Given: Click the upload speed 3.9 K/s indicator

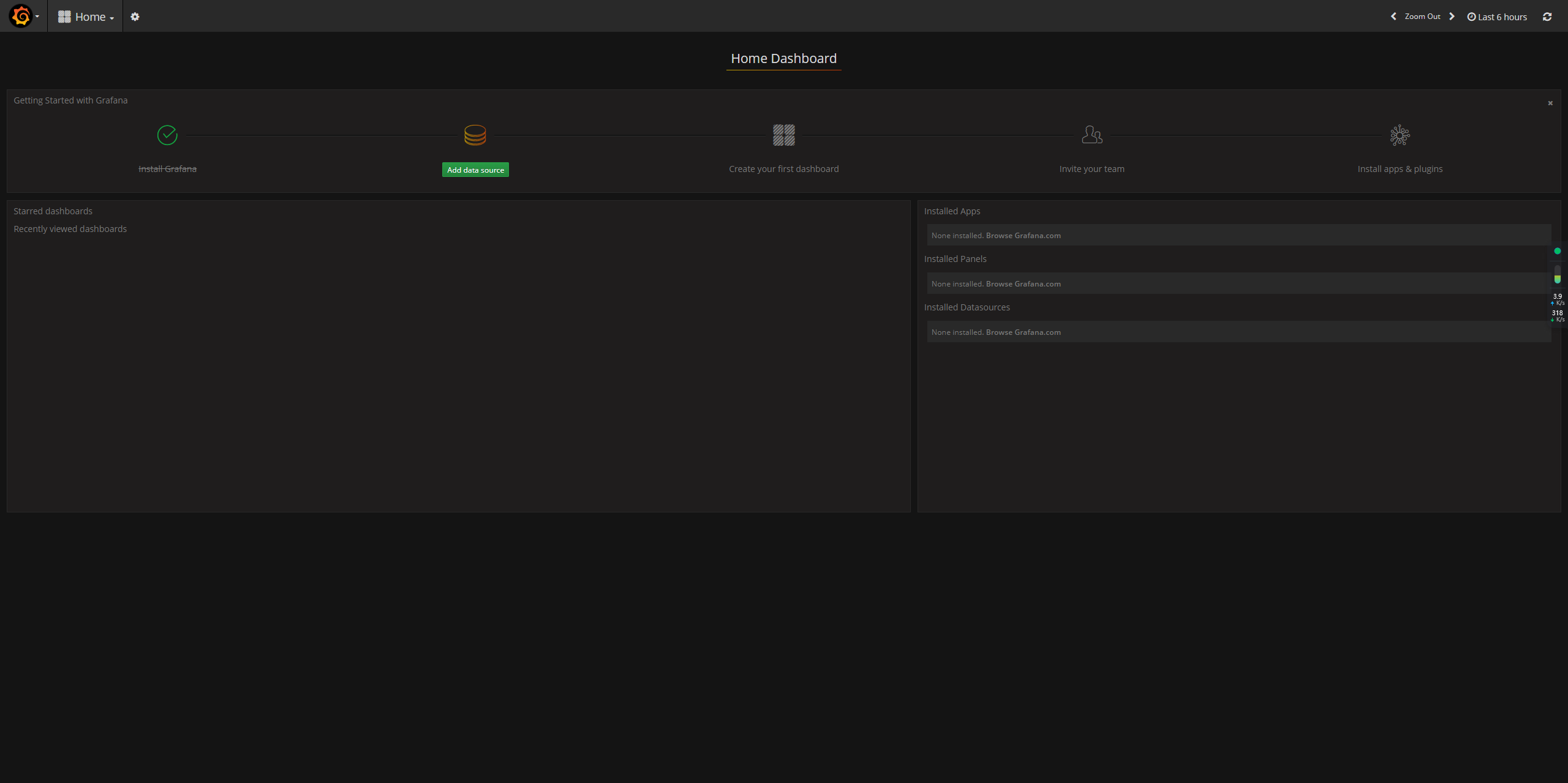Looking at the screenshot, I should [1558, 299].
